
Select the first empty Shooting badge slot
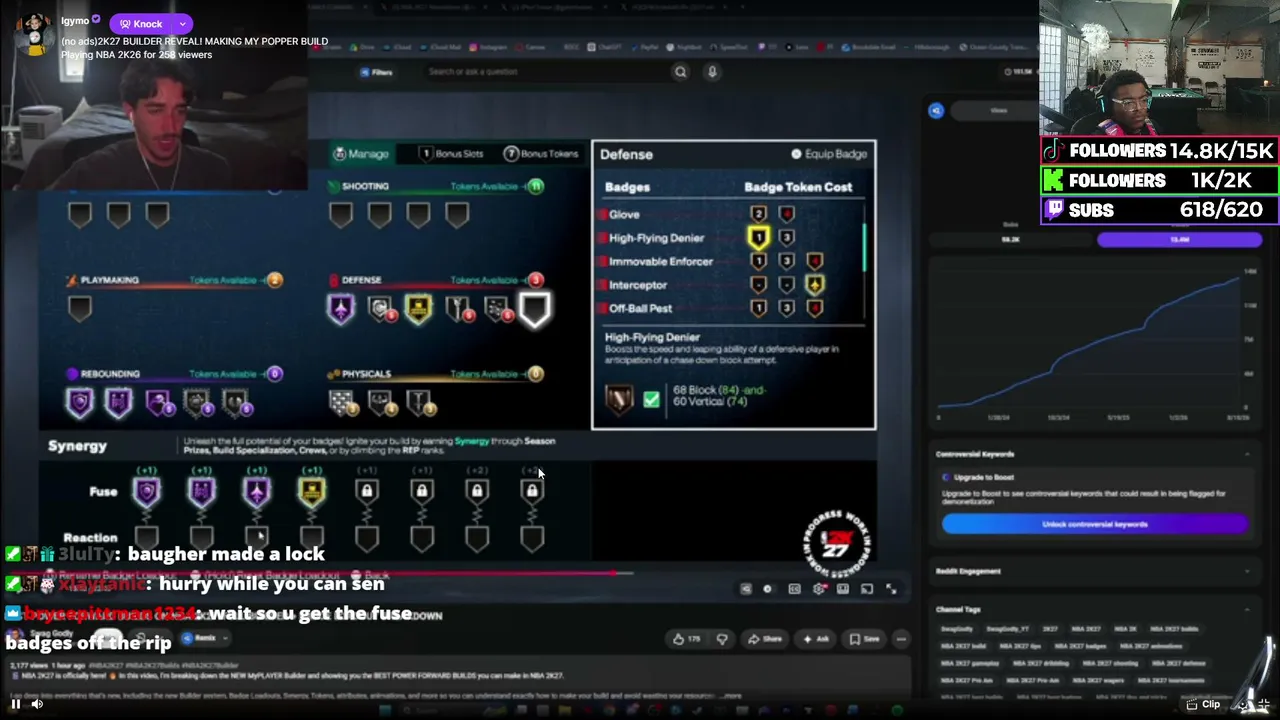341,215
